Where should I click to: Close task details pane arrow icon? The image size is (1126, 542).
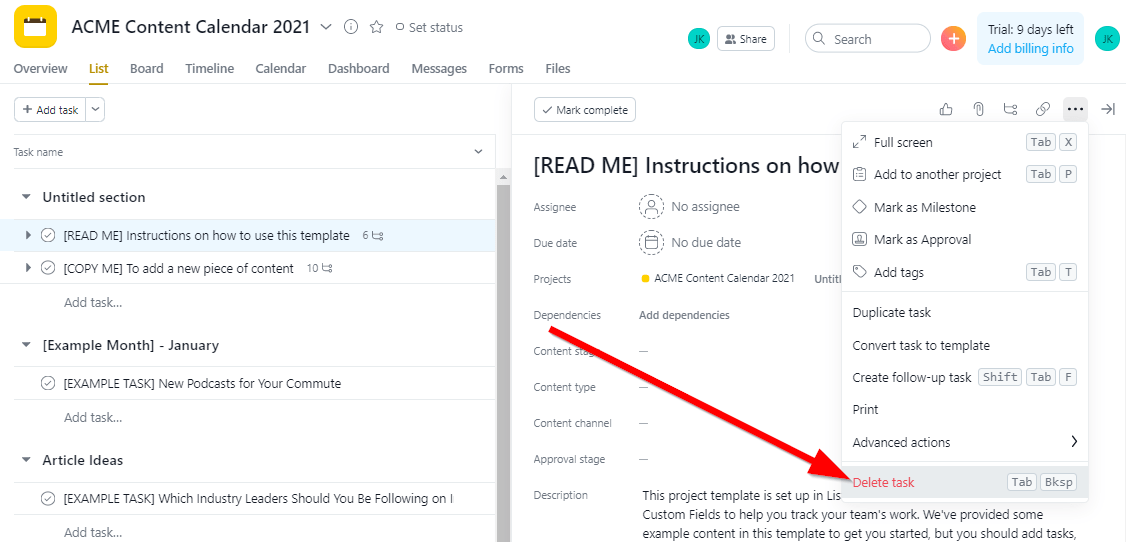[x=1108, y=109]
